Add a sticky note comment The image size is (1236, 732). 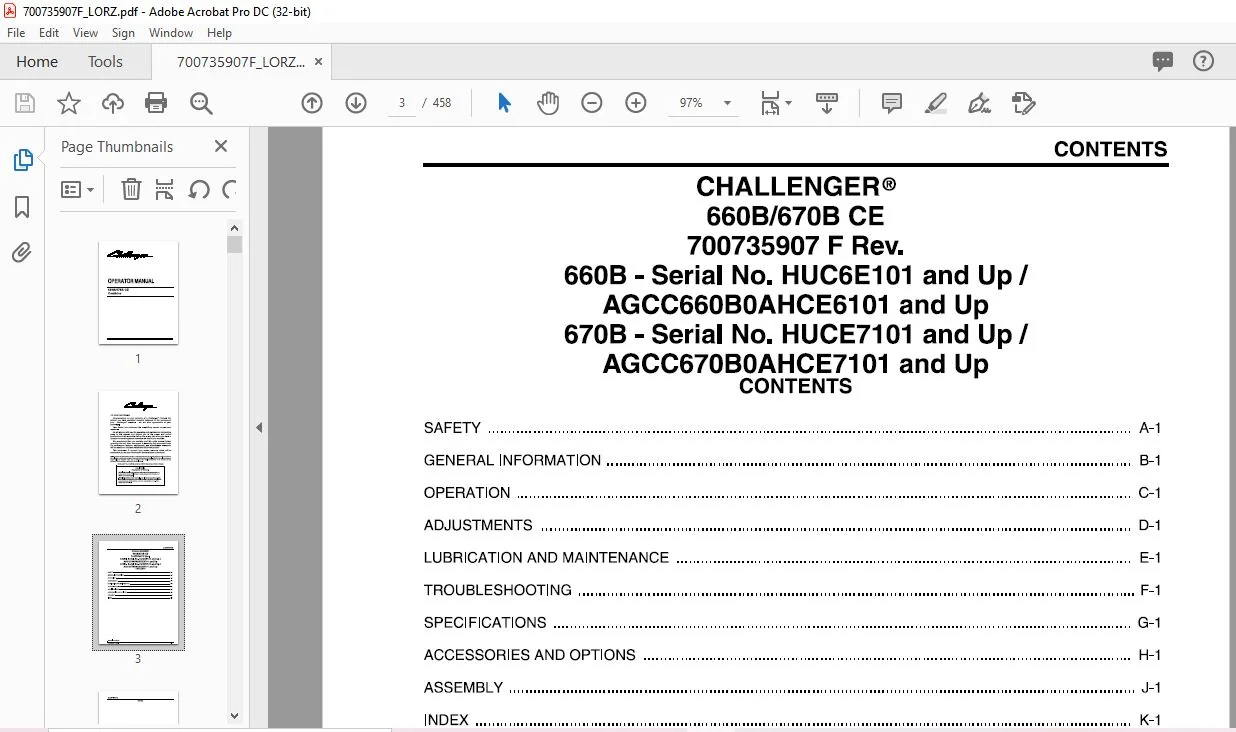coord(892,103)
